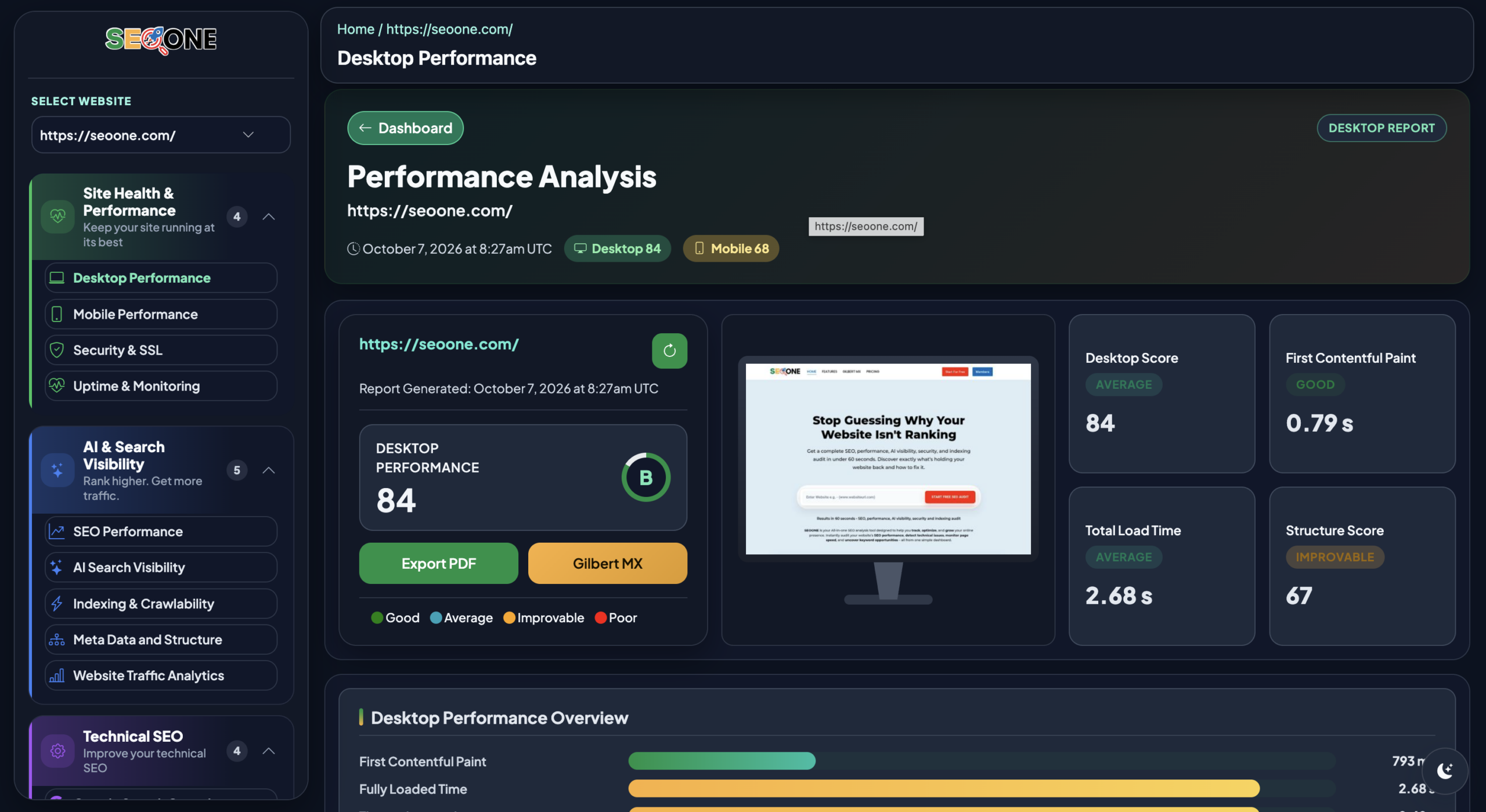This screenshot has width=1486, height=812.
Task: Collapse the AI & Search Visibility section
Action: (x=268, y=470)
